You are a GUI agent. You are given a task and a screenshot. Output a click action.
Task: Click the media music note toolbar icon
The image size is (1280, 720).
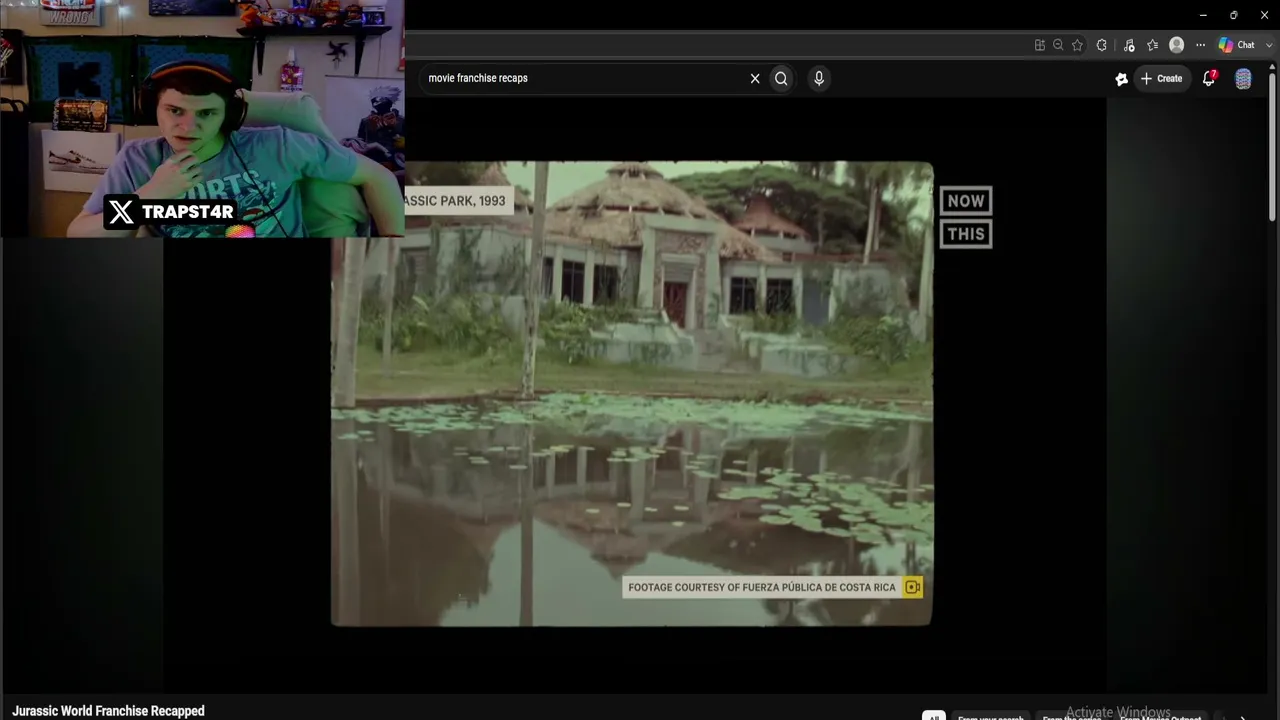[x=1129, y=45]
